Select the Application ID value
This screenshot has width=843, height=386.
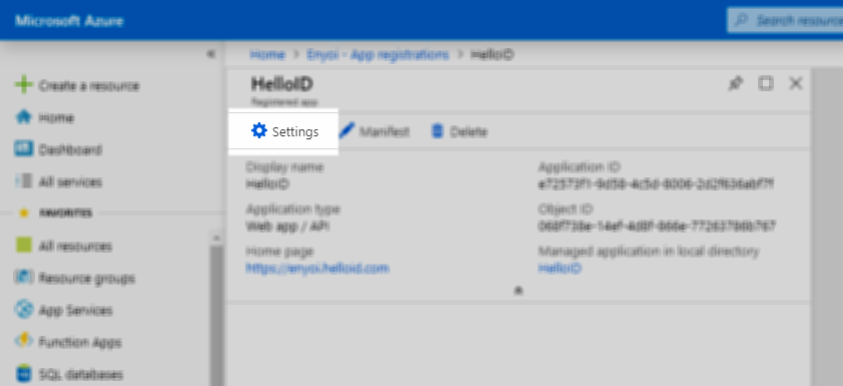click(x=656, y=184)
